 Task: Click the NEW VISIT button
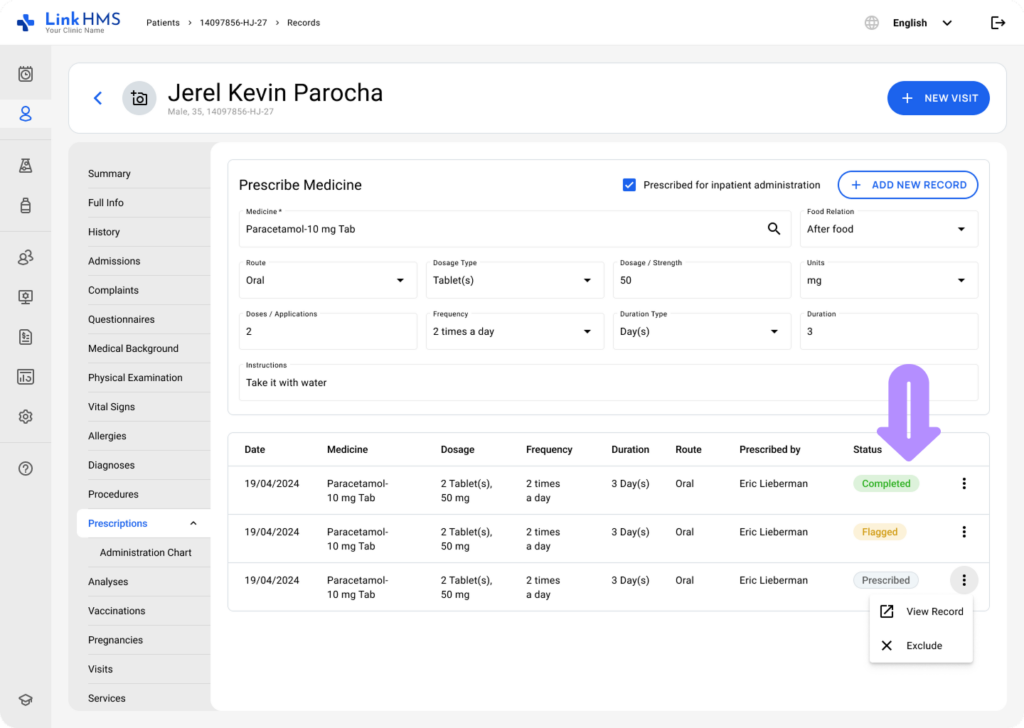(x=938, y=98)
